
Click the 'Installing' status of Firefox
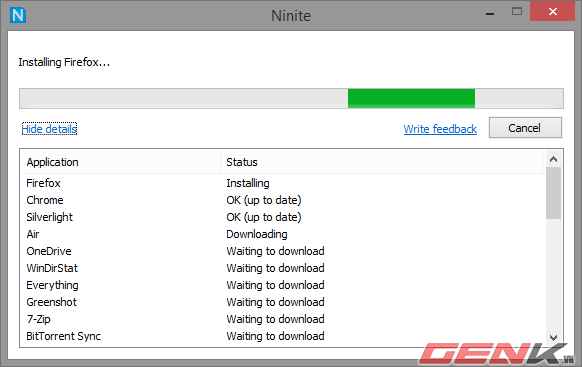pos(248,183)
